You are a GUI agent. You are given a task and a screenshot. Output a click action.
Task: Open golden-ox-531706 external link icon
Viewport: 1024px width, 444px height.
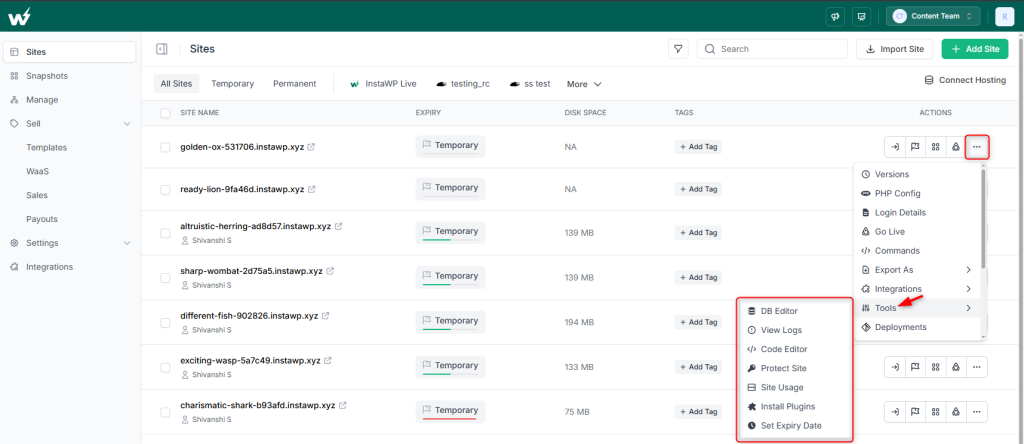pos(312,147)
